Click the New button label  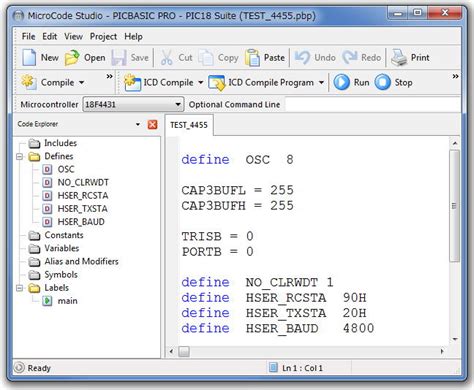pyautogui.click(x=50, y=57)
